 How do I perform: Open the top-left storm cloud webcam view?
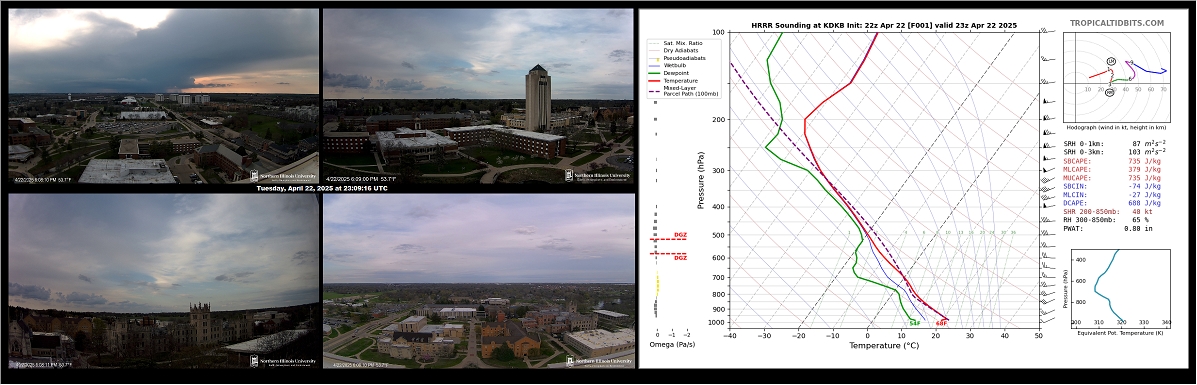[163, 96]
